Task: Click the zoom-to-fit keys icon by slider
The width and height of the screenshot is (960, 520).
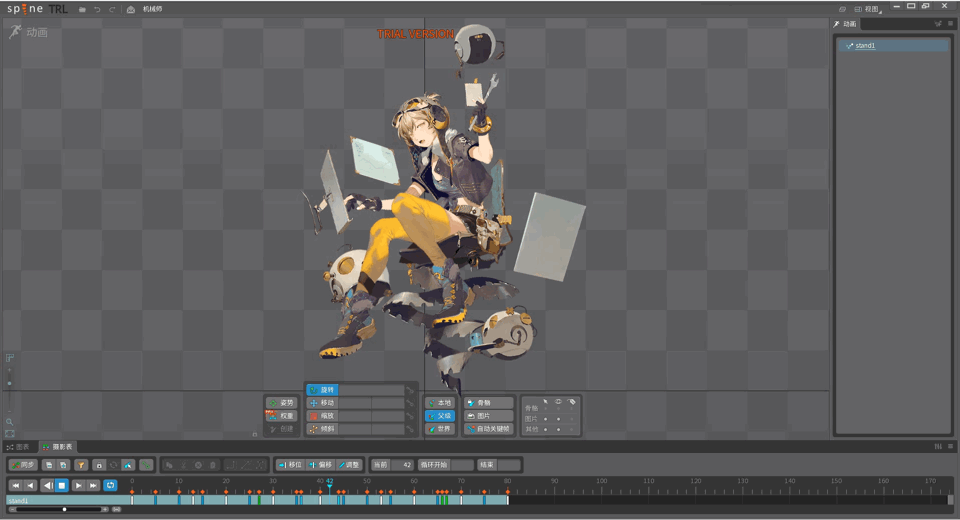Action: (116, 510)
